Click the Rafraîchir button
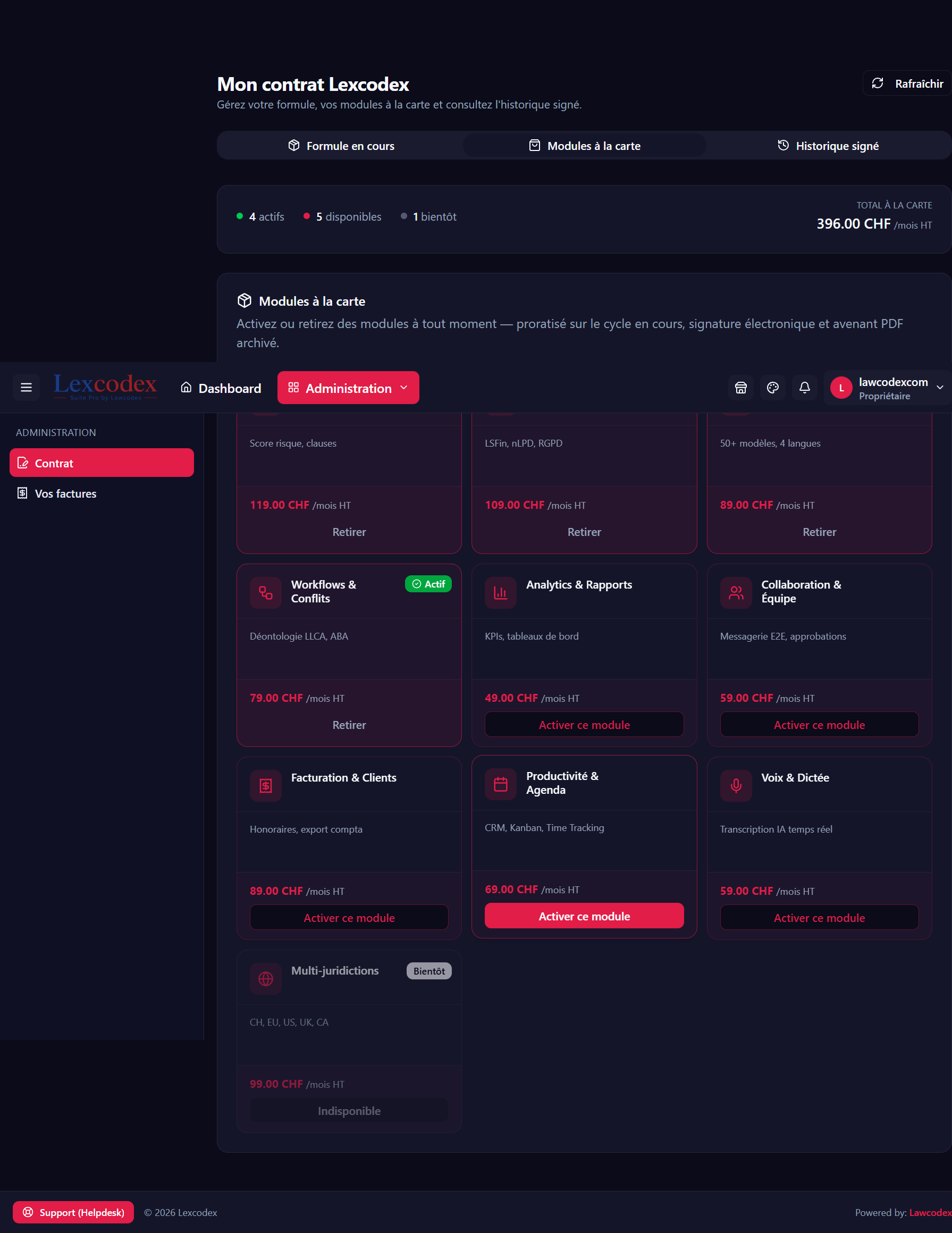 click(907, 83)
